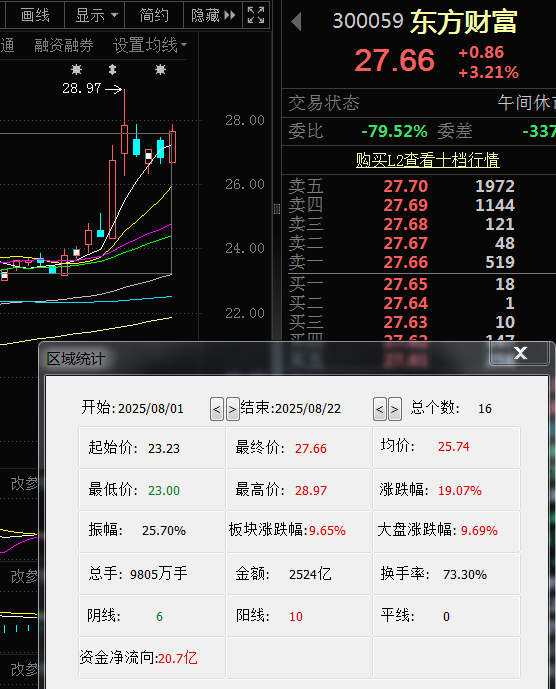
Task: Click the 阴线 count 6
Action: 159,616
